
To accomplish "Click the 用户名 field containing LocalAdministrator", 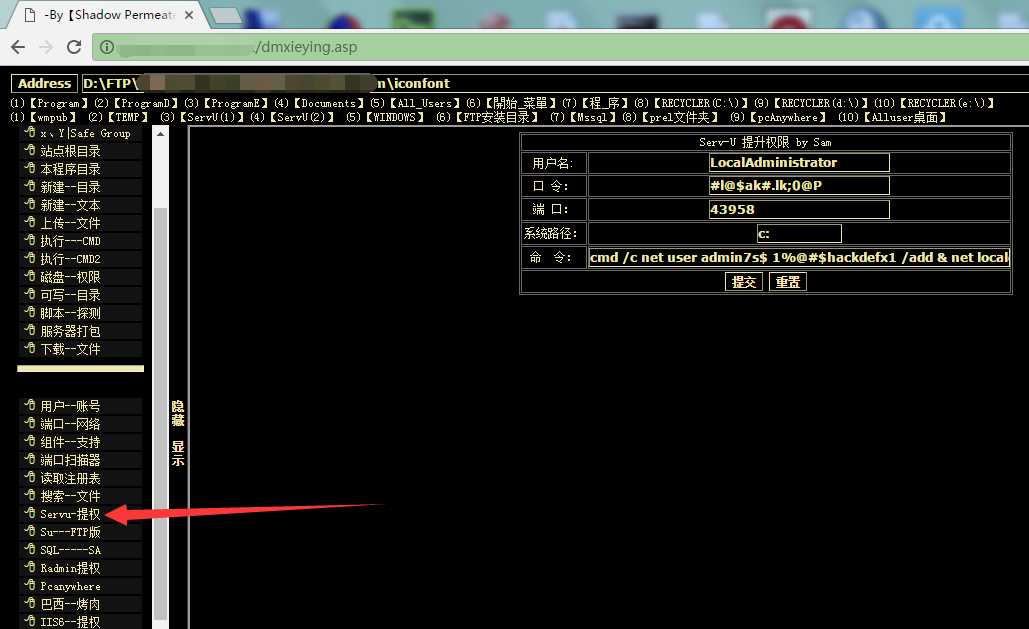I will coord(799,162).
